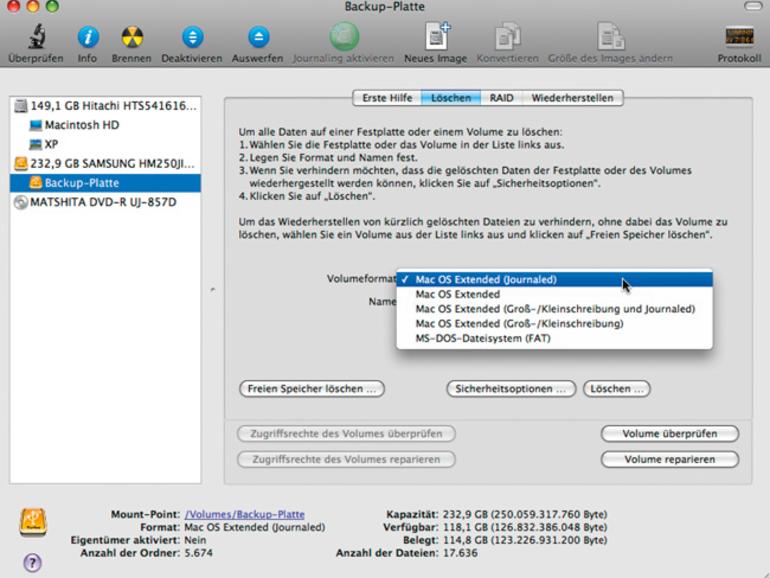Click the Anzahl der Ordner value 5.674

tap(199, 553)
